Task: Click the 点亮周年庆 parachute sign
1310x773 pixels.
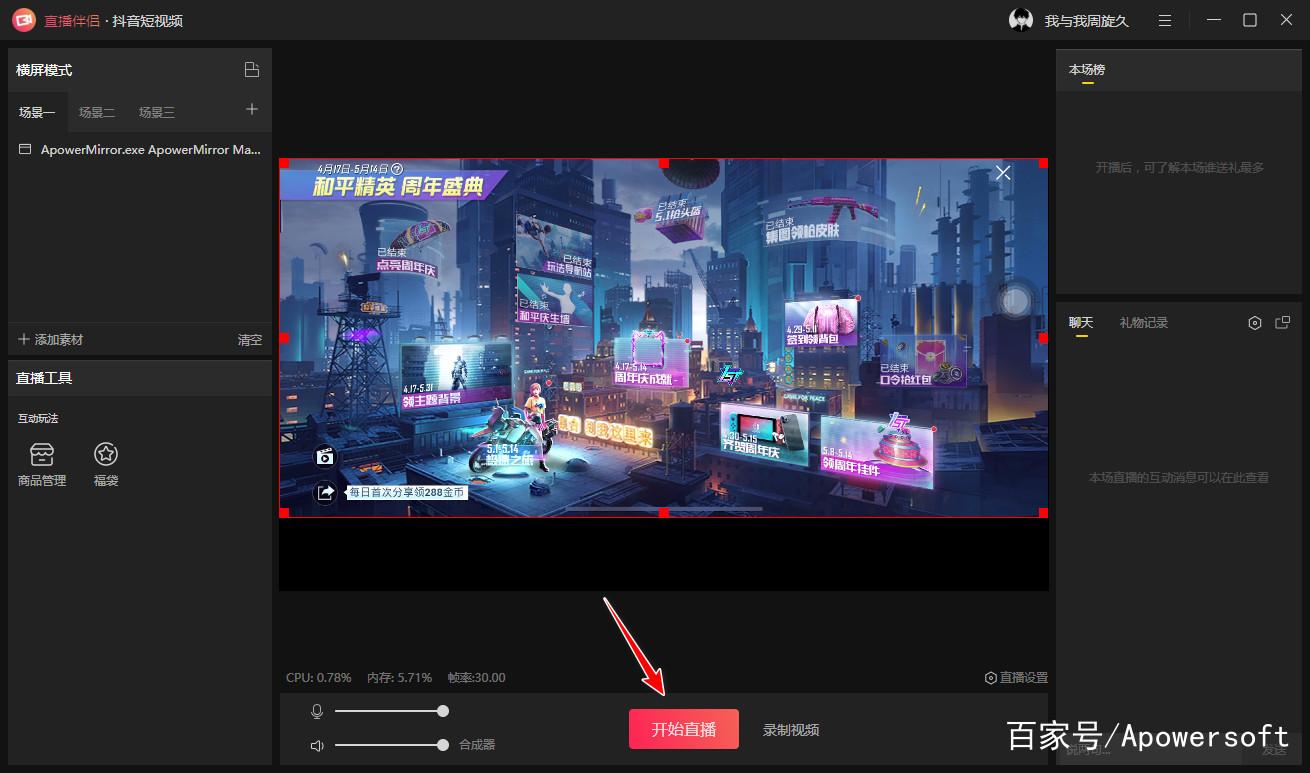Action: coord(408,251)
